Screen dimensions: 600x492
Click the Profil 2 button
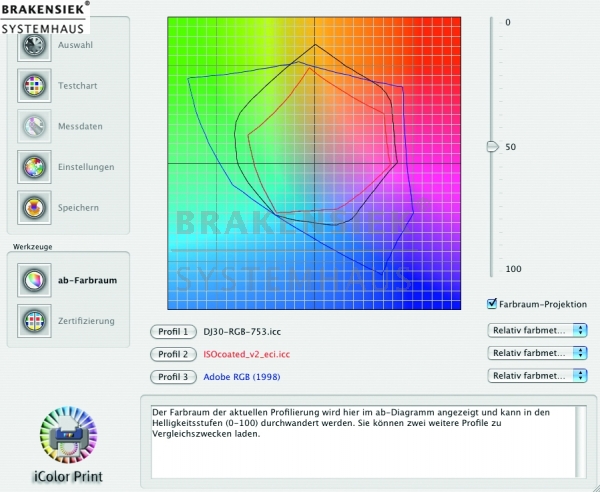[x=173, y=354]
